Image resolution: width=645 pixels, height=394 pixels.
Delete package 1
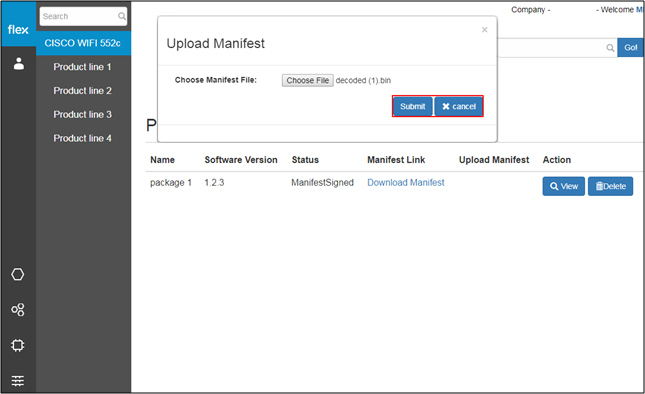(x=610, y=186)
